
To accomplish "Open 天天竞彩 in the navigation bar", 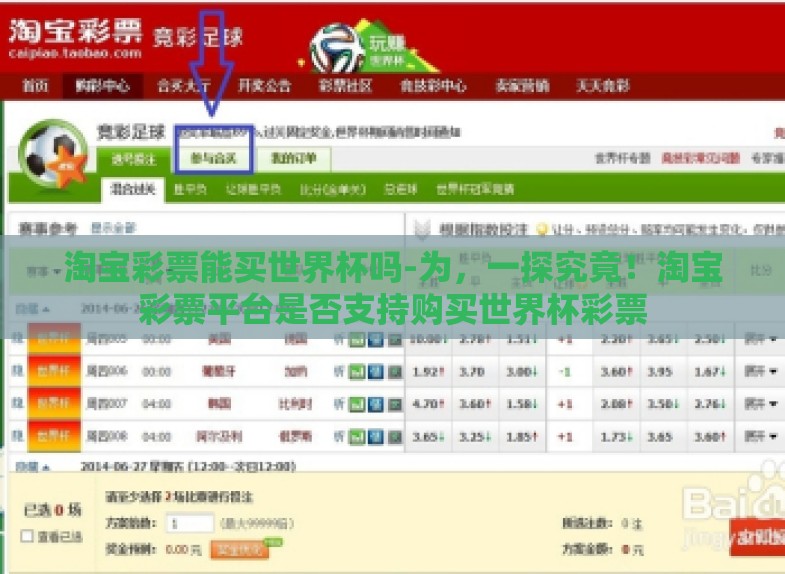I will 603,86.
